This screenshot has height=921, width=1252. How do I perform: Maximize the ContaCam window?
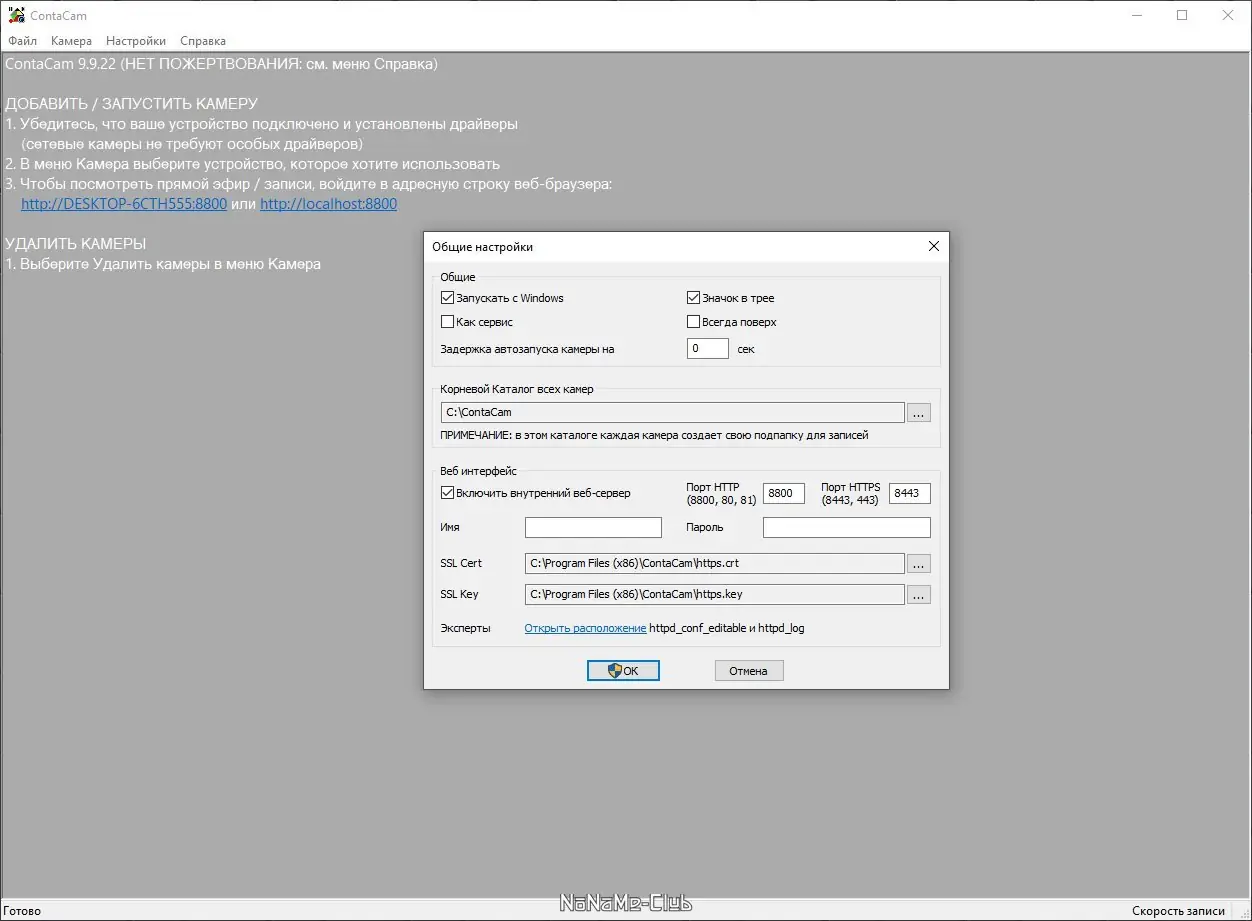[x=1182, y=15]
